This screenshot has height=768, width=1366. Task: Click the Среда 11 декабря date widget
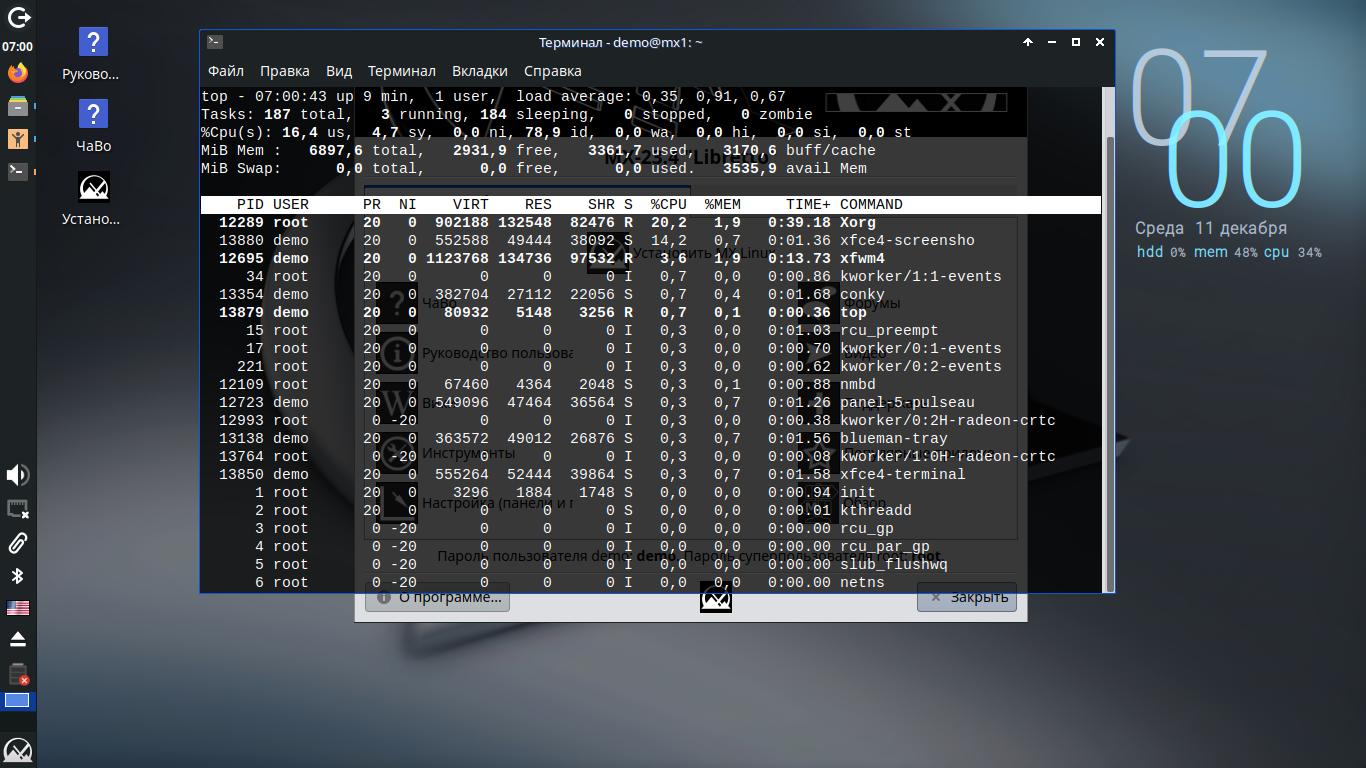[1211, 228]
